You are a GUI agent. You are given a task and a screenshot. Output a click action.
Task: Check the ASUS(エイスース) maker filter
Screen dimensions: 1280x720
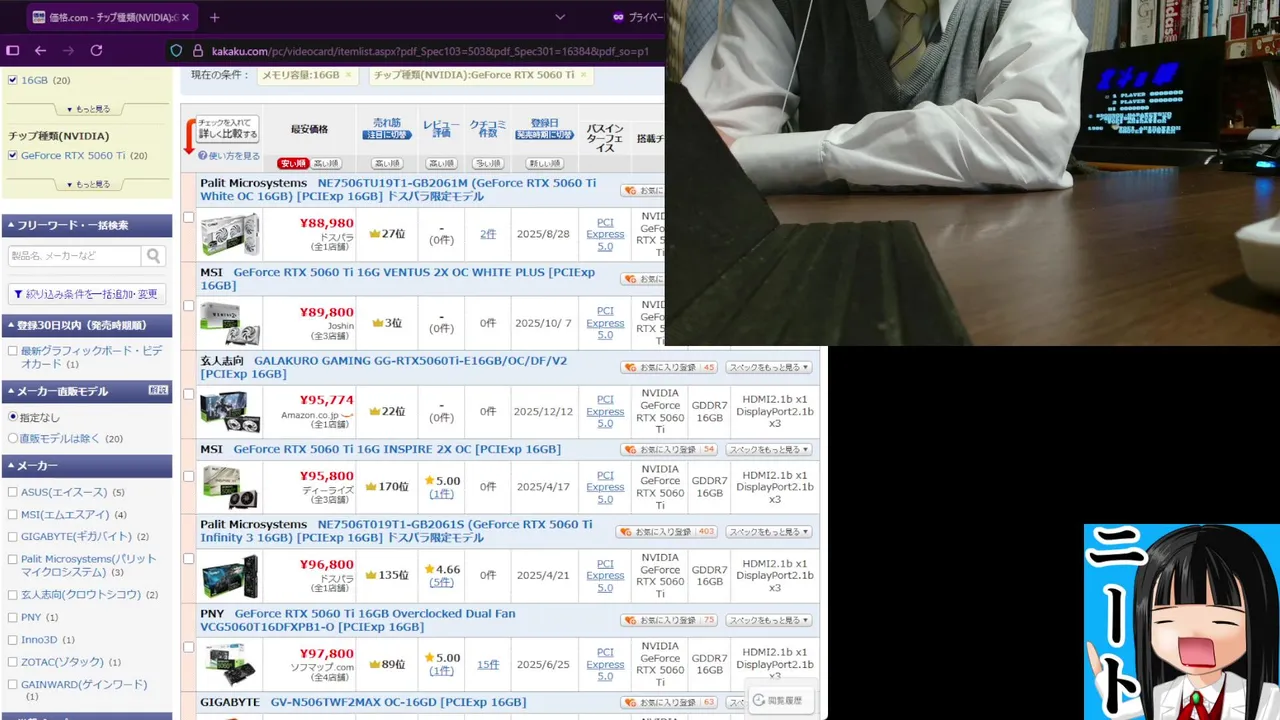[x=13, y=492]
